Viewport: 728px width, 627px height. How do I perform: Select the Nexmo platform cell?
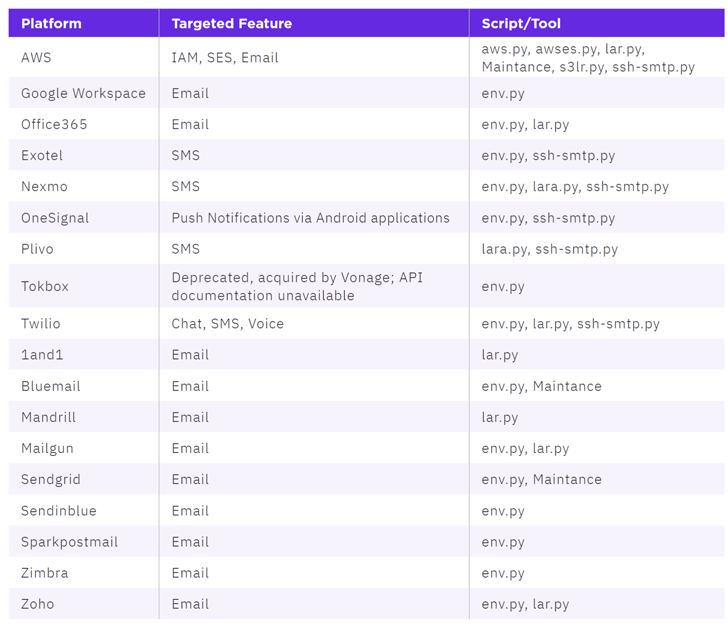pos(42,186)
